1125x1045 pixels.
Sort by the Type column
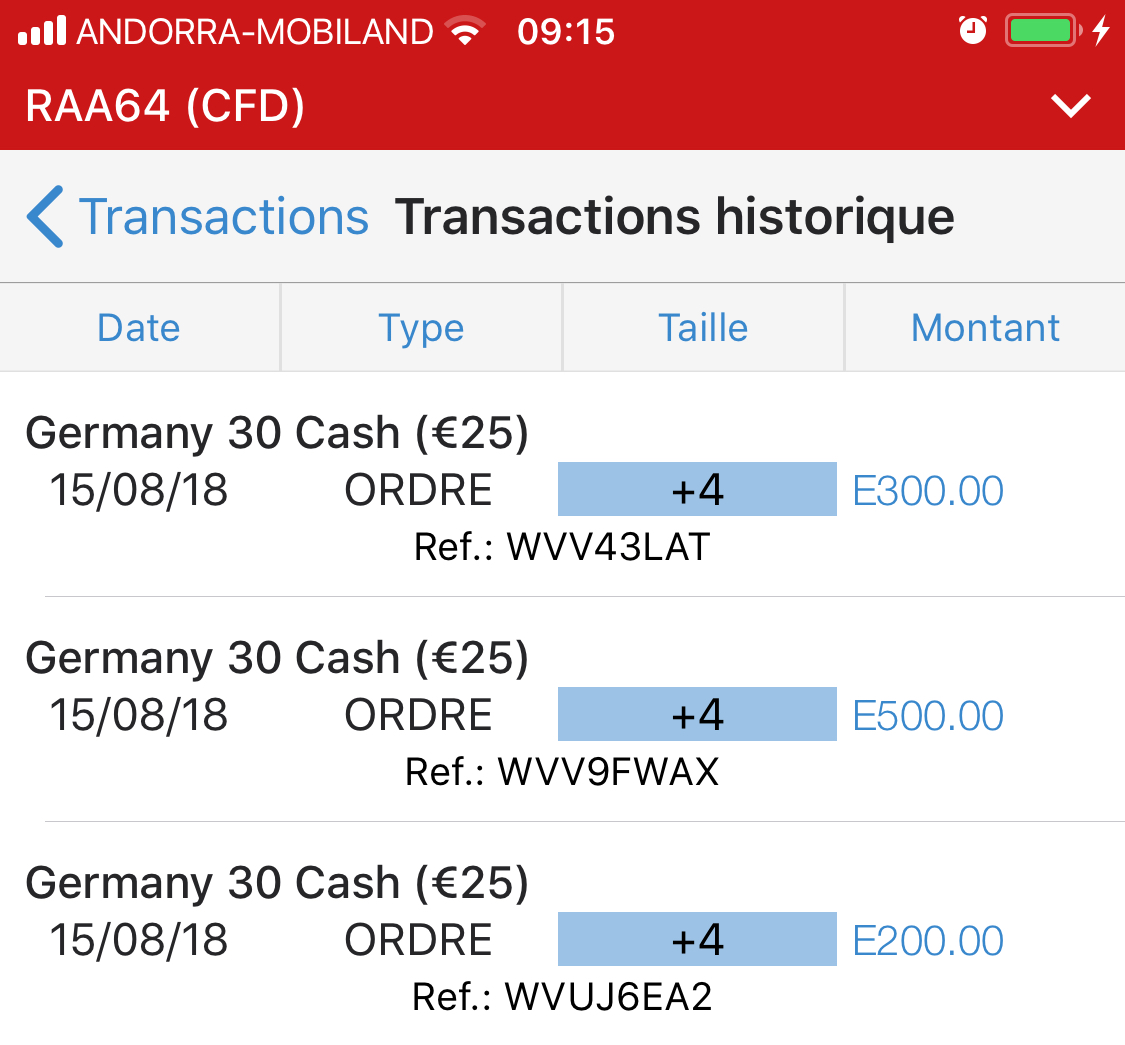coord(421,328)
